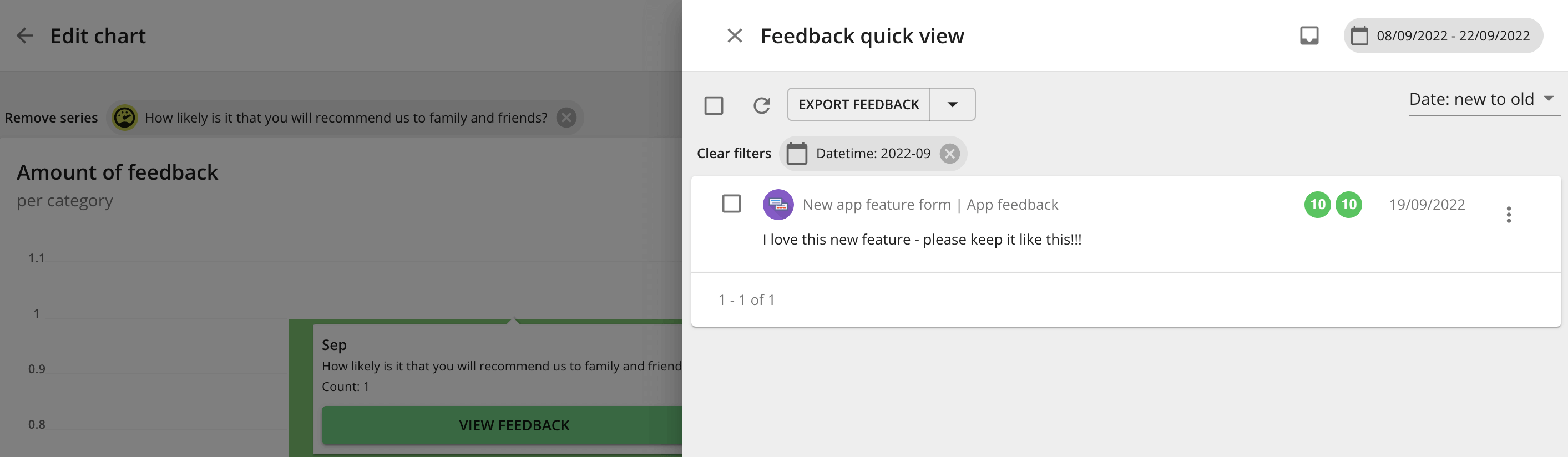Refresh the feedback list
Viewport: 1568px width, 457px height.
[x=761, y=105]
